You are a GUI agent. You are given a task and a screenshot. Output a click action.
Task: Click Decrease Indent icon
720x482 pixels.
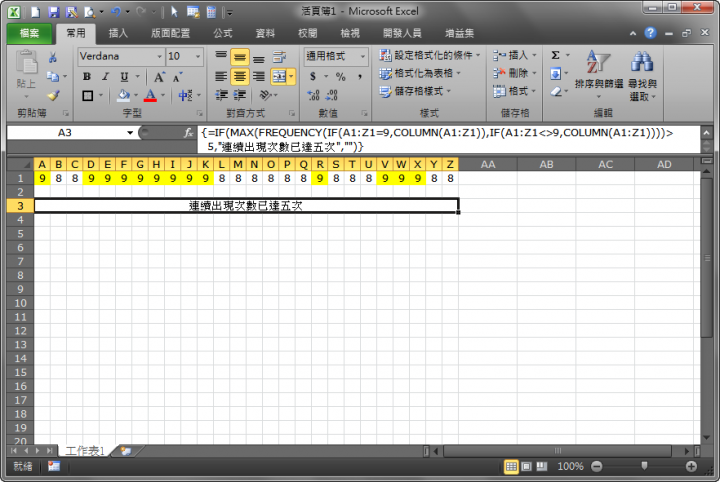[x=221, y=95]
